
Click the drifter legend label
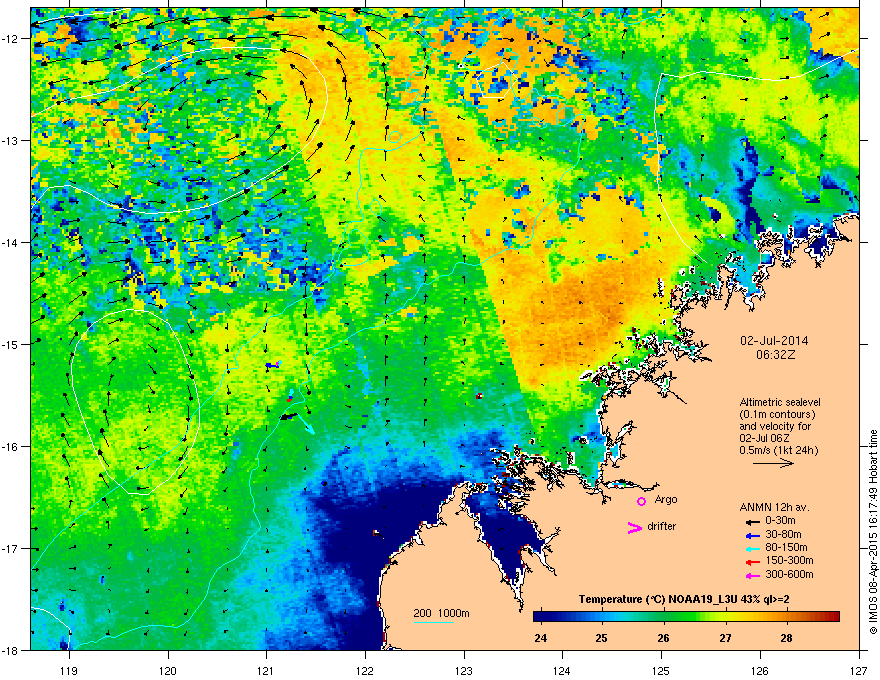coord(662,526)
